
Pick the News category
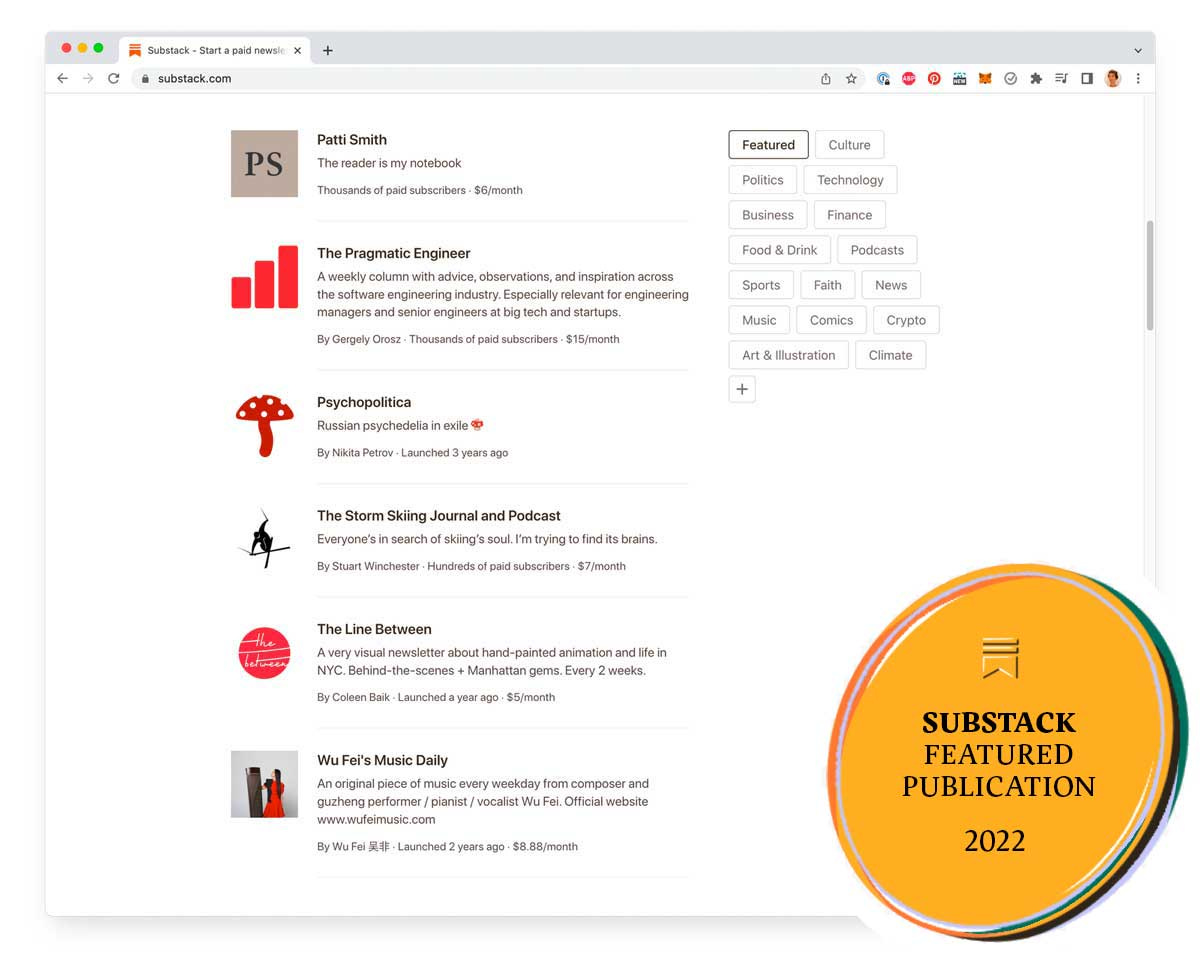click(891, 285)
